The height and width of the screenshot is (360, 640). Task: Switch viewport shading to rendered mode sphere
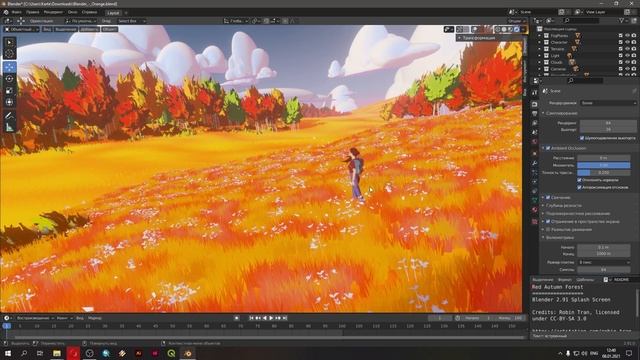point(517,29)
